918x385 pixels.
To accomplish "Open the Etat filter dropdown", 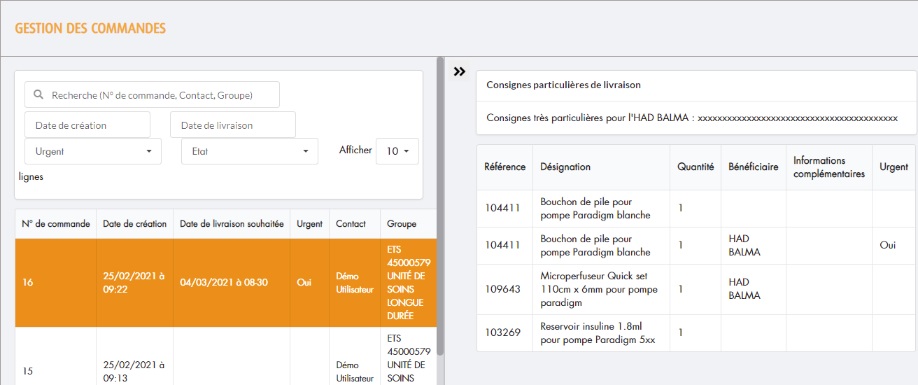I will click(250, 151).
